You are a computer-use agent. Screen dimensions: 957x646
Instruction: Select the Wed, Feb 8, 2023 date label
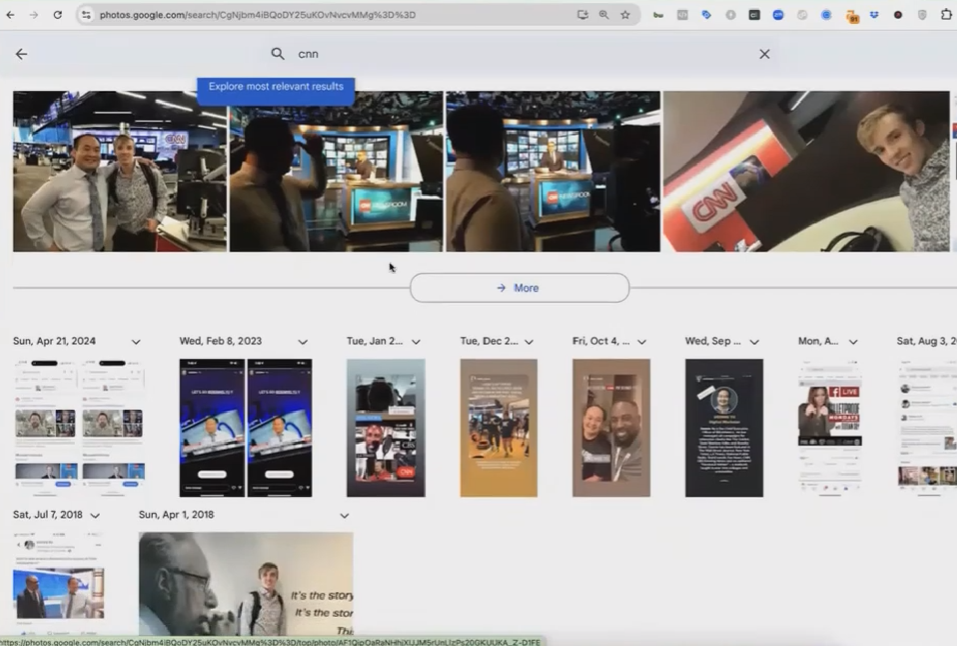pyautogui.click(x=220, y=341)
